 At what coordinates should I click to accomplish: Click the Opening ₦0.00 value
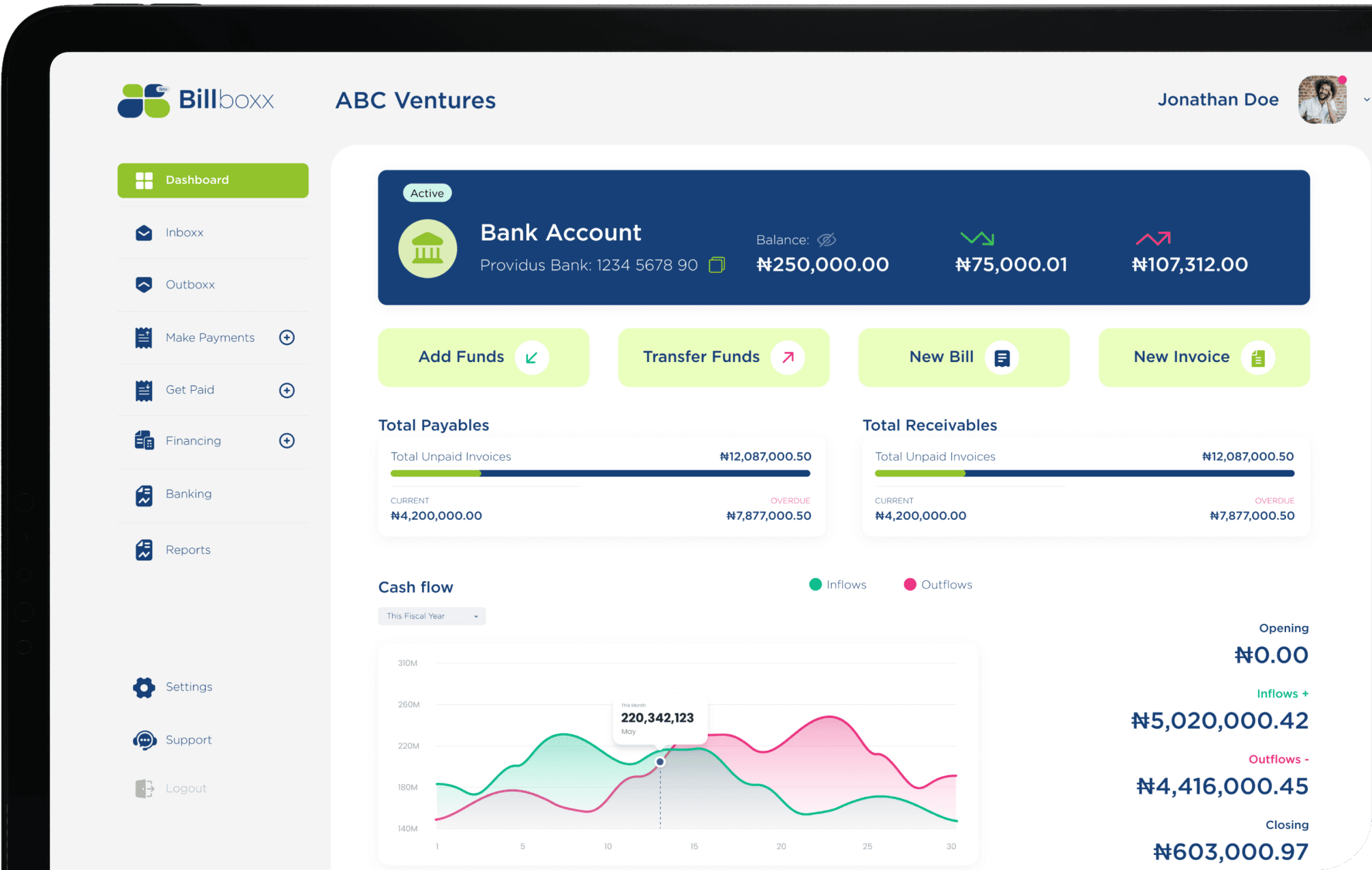pos(1271,655)
